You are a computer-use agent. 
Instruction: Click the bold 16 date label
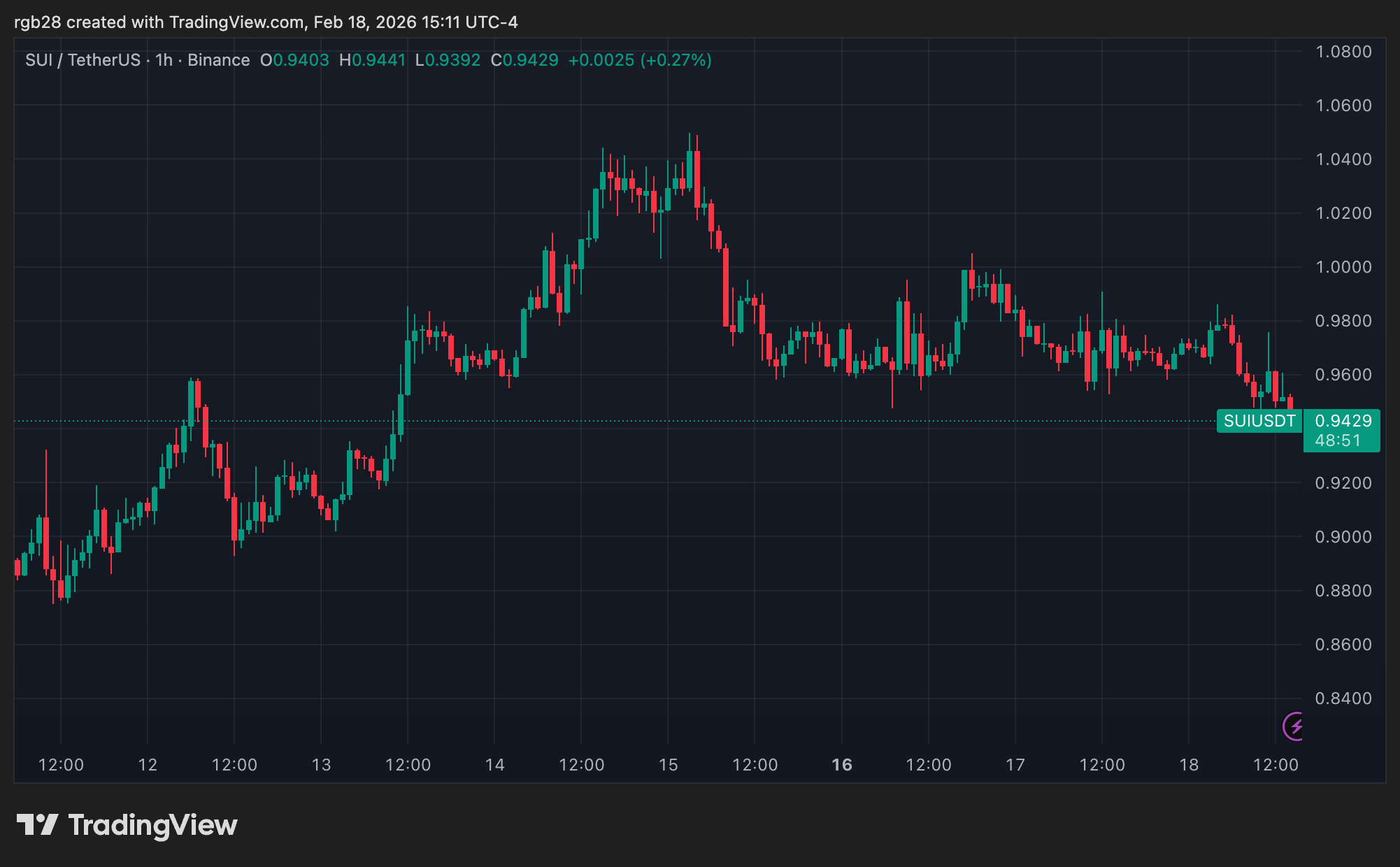pyautogui.click(x=842, y=765)
